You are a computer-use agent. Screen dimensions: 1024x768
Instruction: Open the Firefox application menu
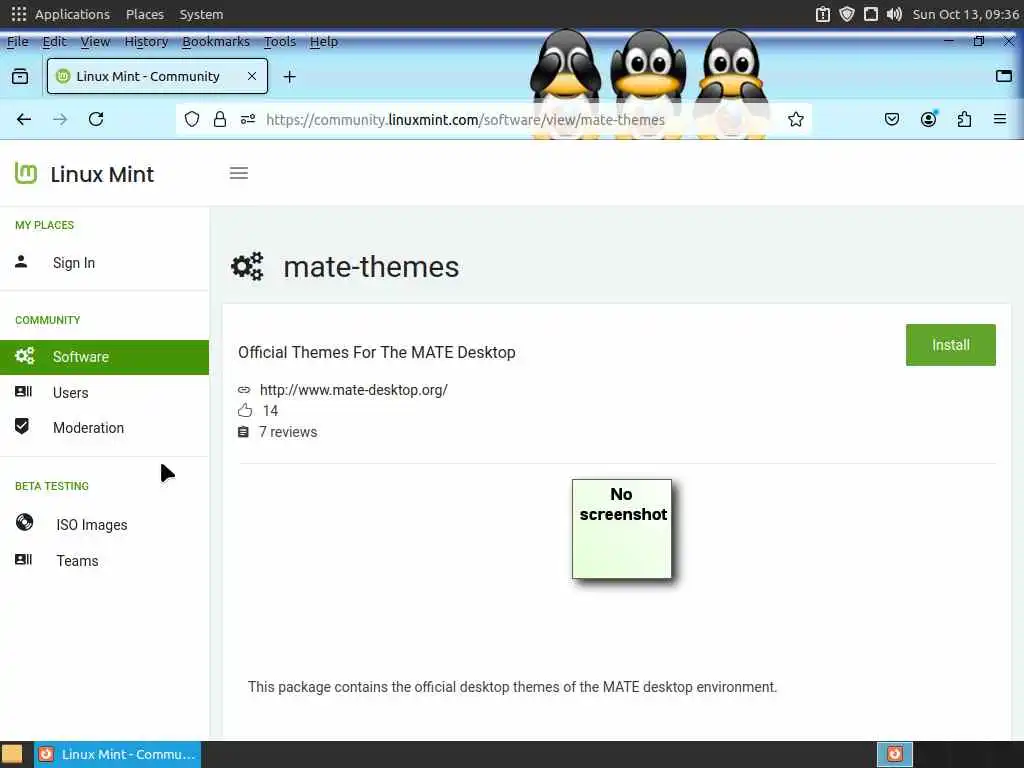[x=1000, y=119]
